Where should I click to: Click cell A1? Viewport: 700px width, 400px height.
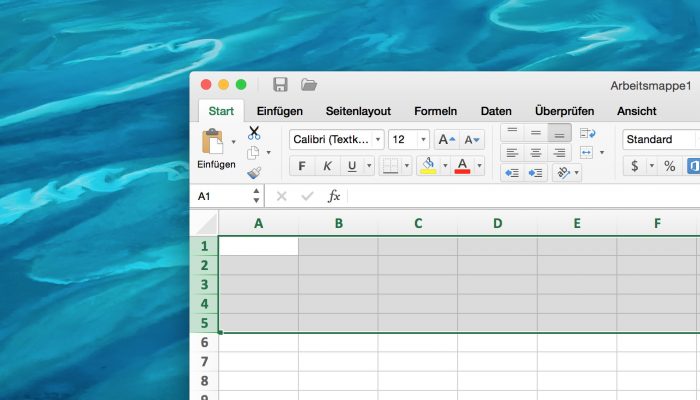[x=258, y=246]
